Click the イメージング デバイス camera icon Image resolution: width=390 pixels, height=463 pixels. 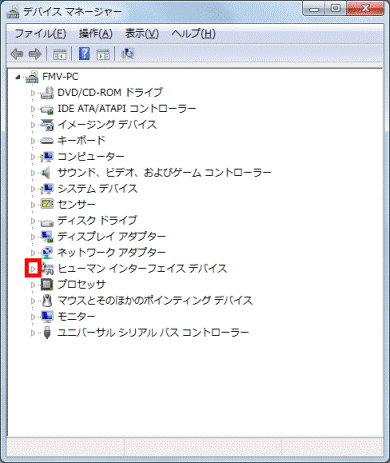[47, 125]
